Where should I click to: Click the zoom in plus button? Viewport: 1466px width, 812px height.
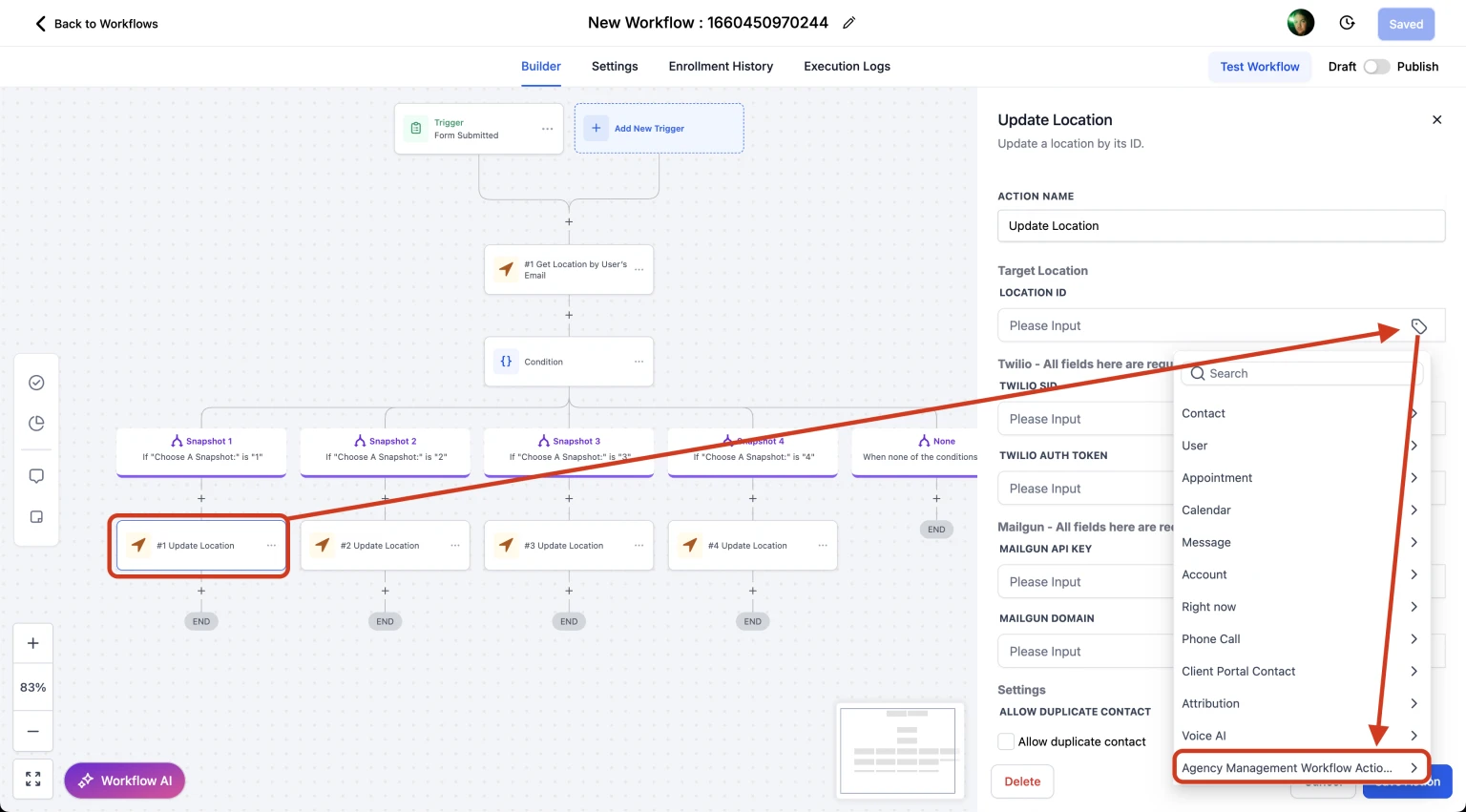33,643
